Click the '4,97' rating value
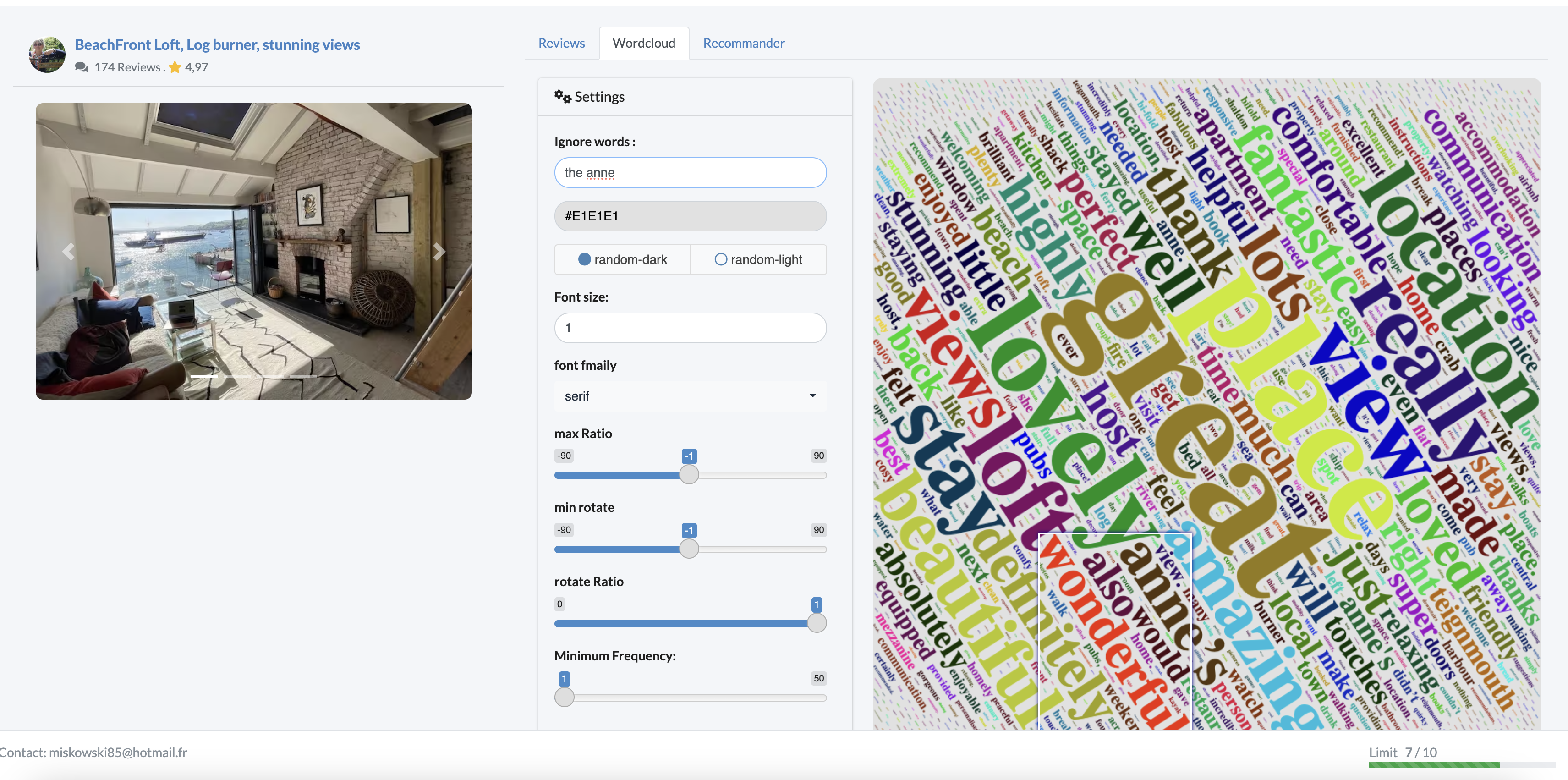The height and width of the screenshot is (780, 1568). (x=197, y=67)
